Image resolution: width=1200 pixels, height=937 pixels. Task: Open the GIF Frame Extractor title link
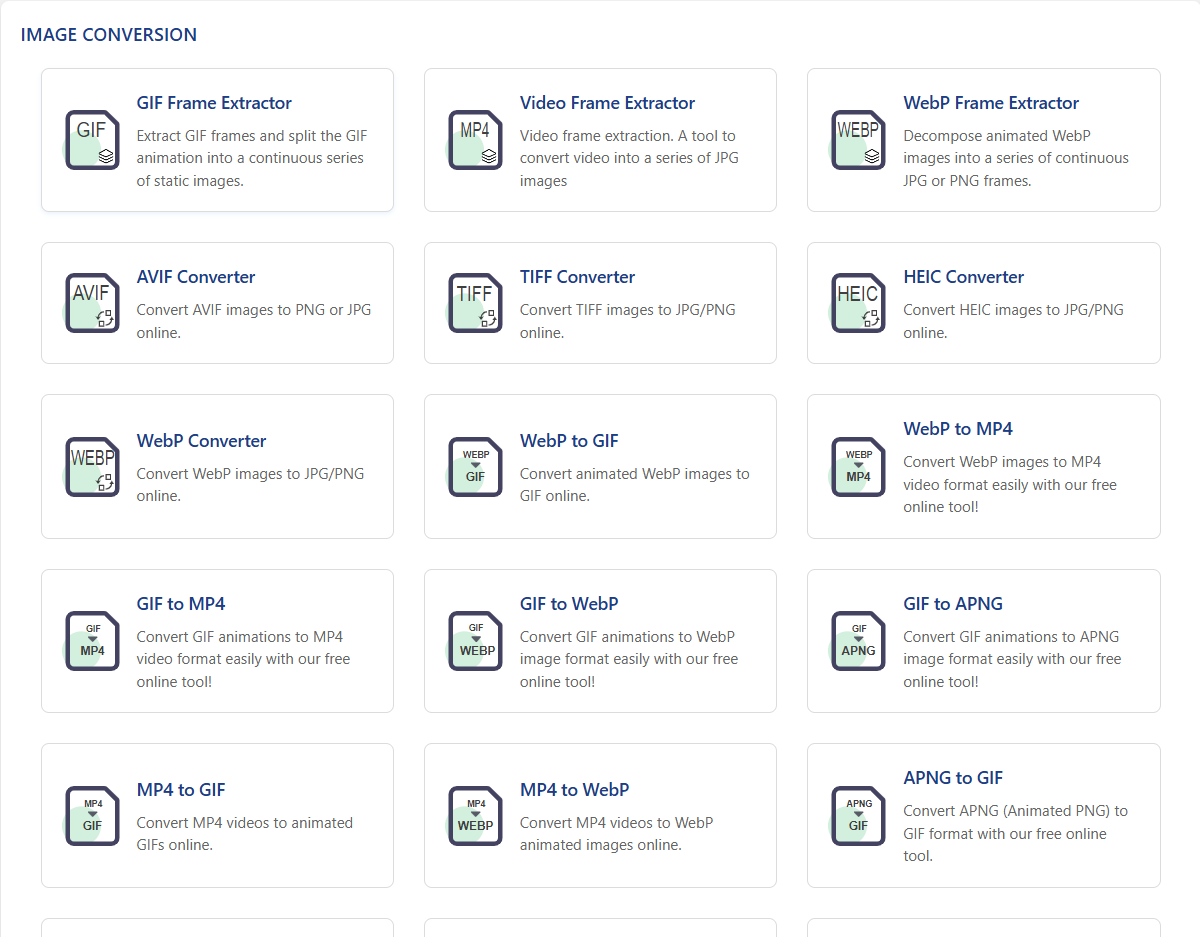[214, 103]
